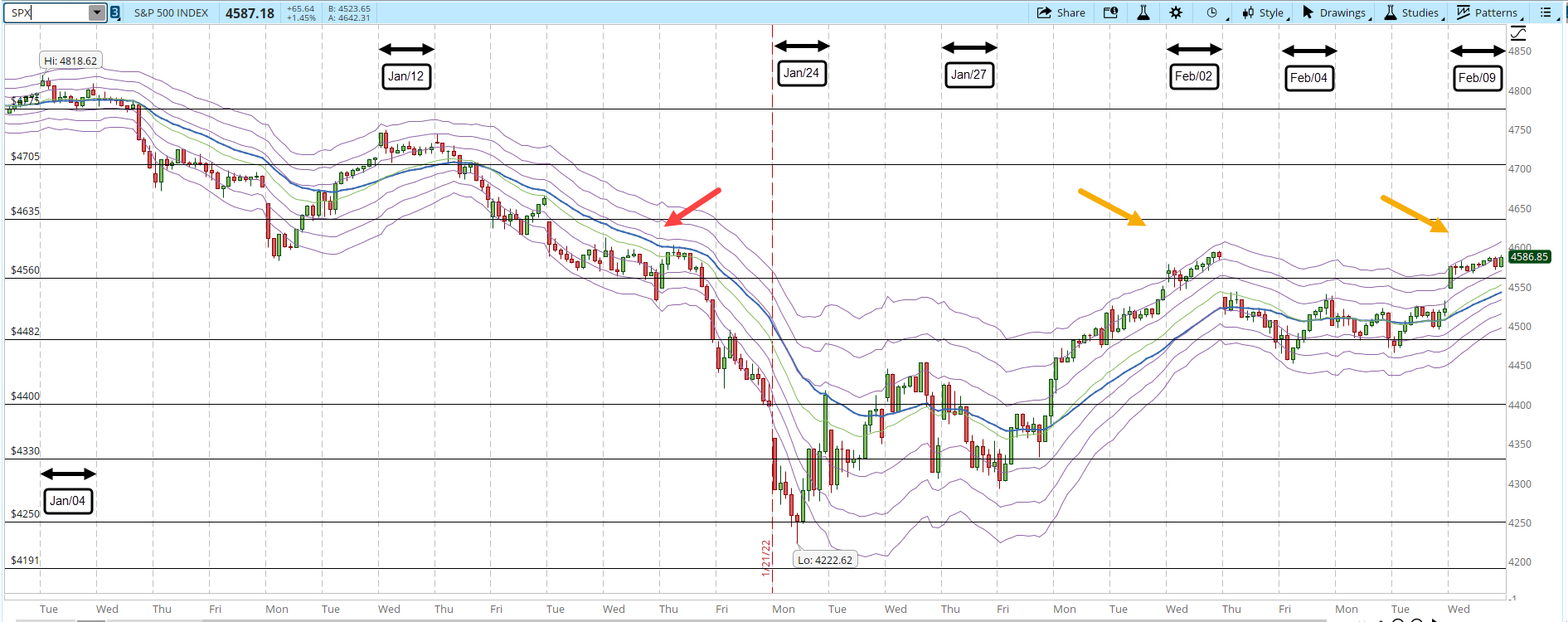The height and width of the screenshot is (622, 1568).
Task: Click the Hi: 4818.62 bubble
Action: pyautogui.click(x=70, y=61)
